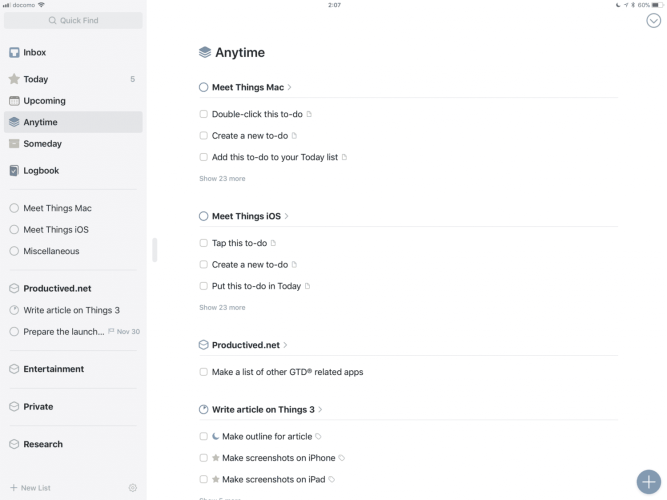
Task: Click battery indicator in status bar
Action: [x=657, y=5]
